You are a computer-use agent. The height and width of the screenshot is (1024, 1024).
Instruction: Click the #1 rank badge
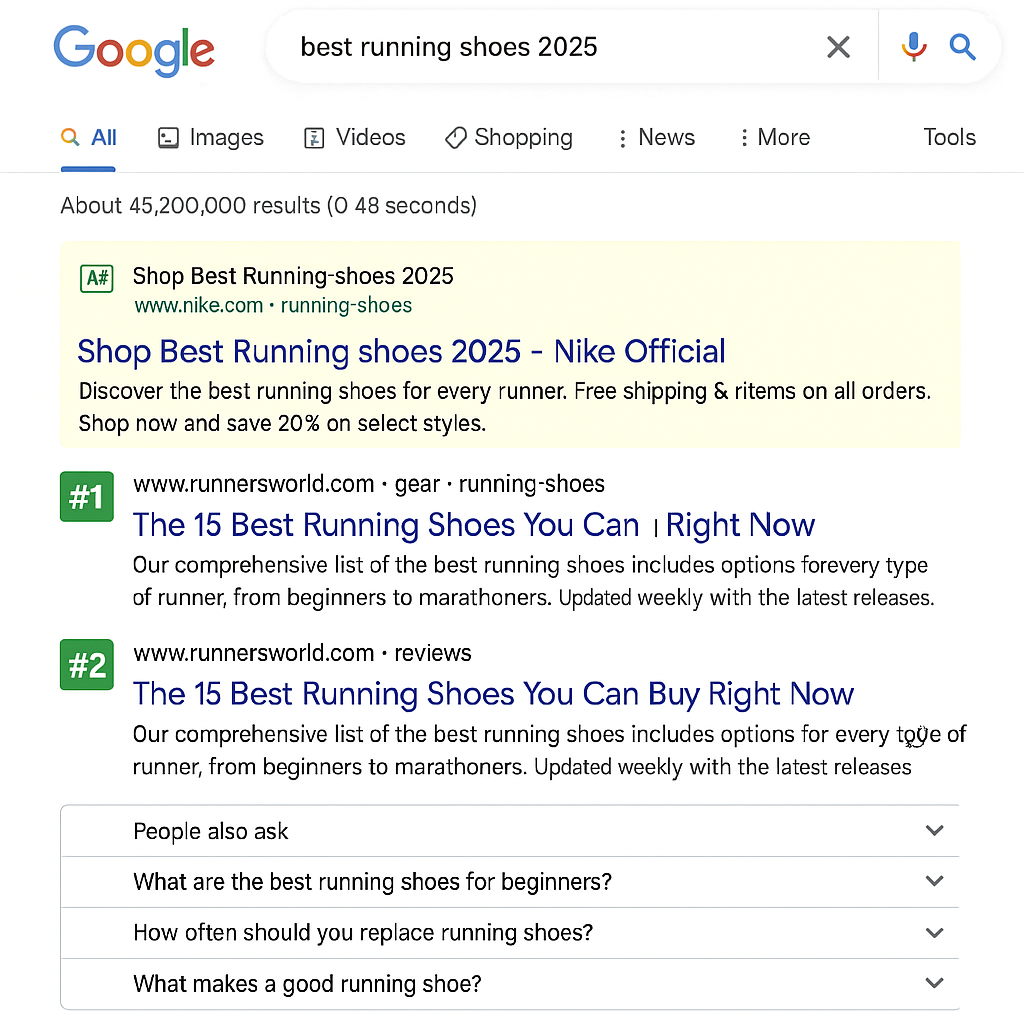point(87,497)
